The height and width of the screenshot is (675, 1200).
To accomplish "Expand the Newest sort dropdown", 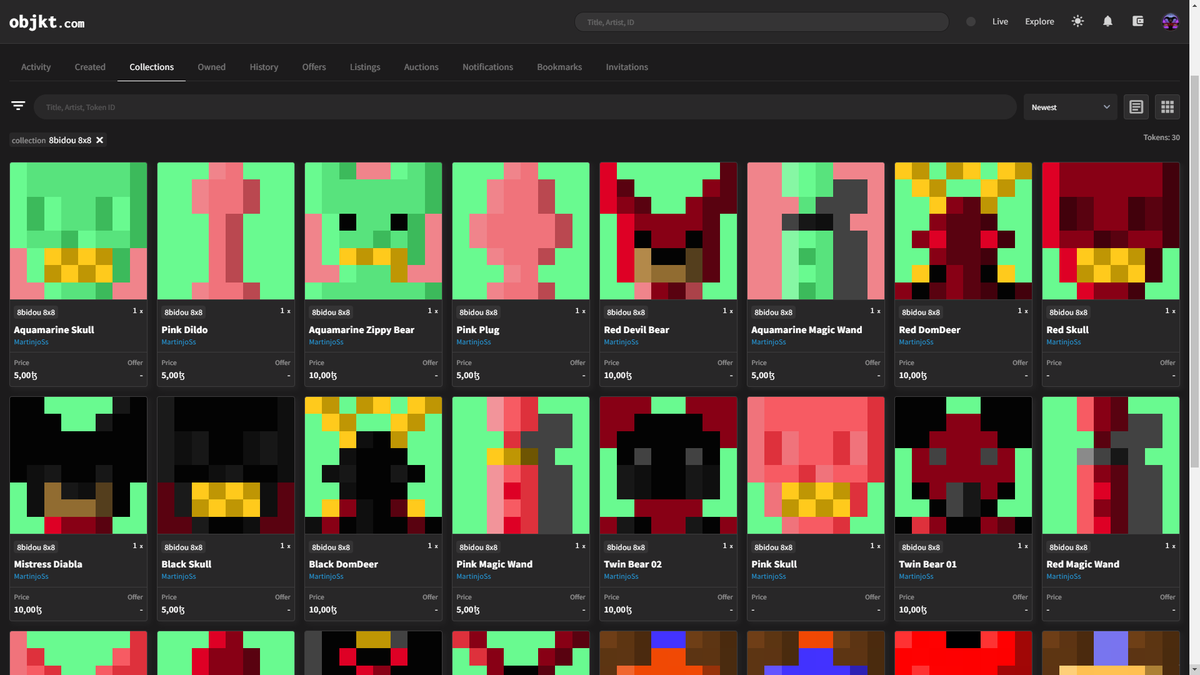I will point(1071,107).
